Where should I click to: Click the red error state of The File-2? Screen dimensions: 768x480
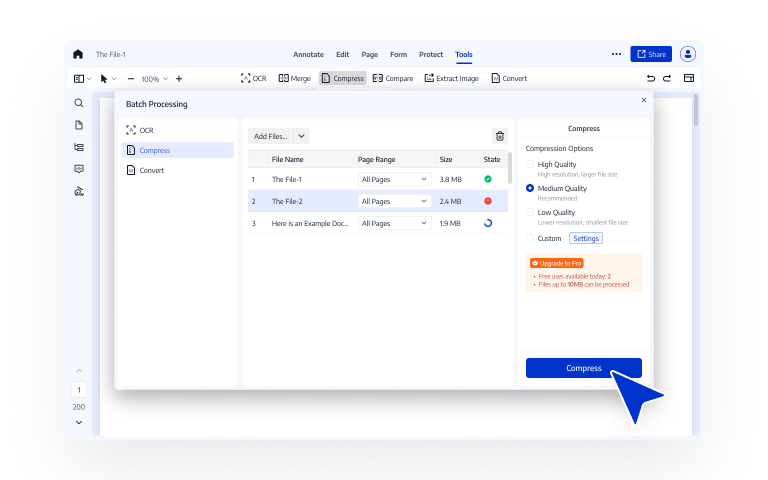tap(488, 201)
